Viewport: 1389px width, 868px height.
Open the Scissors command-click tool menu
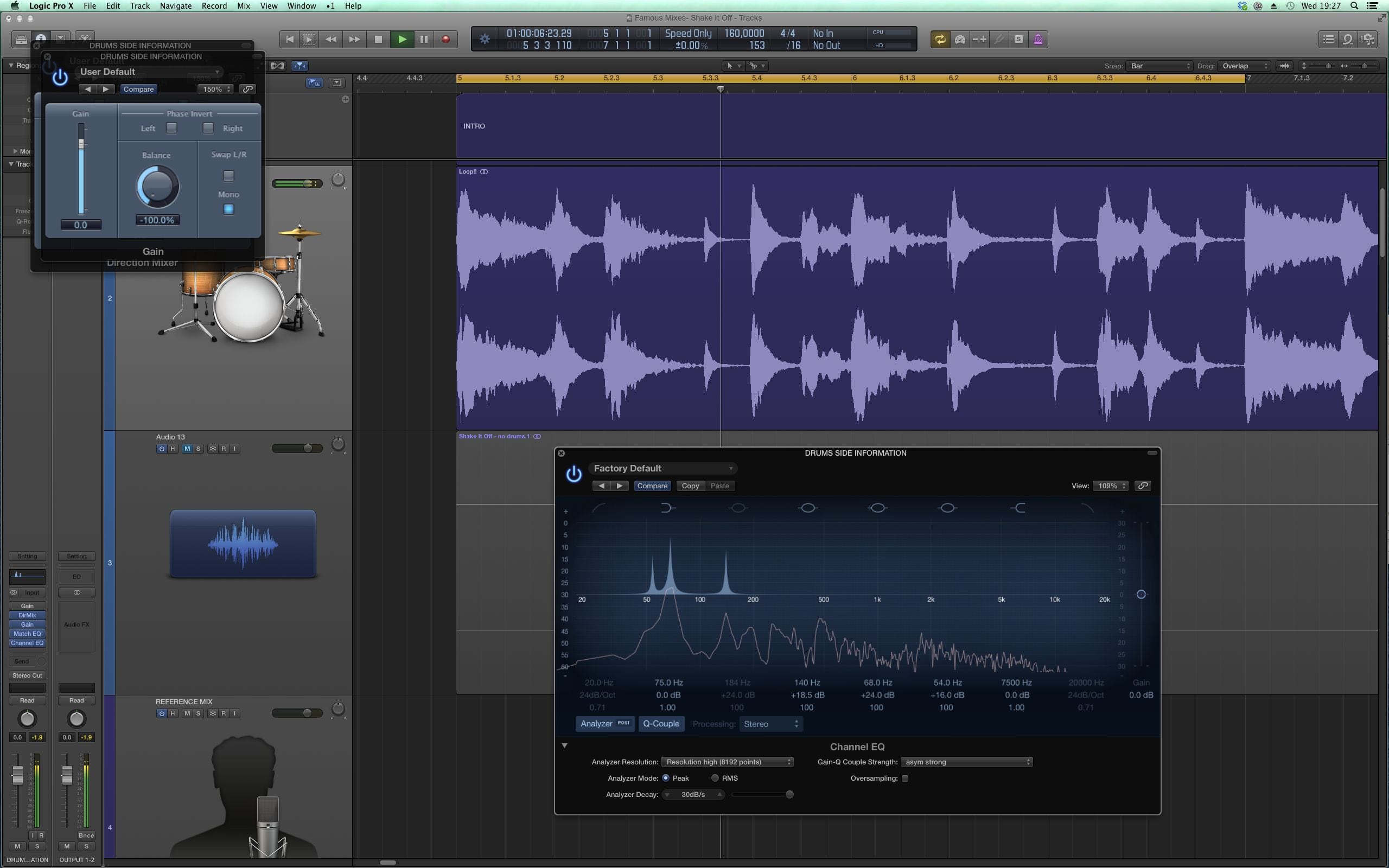point(757,66)
